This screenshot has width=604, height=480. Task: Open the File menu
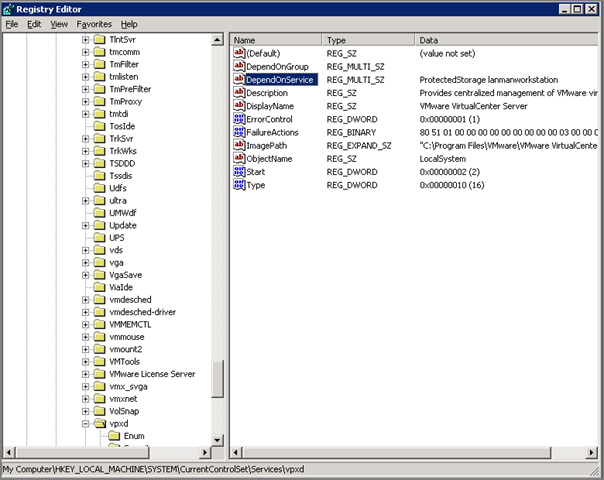coord(12,24)
